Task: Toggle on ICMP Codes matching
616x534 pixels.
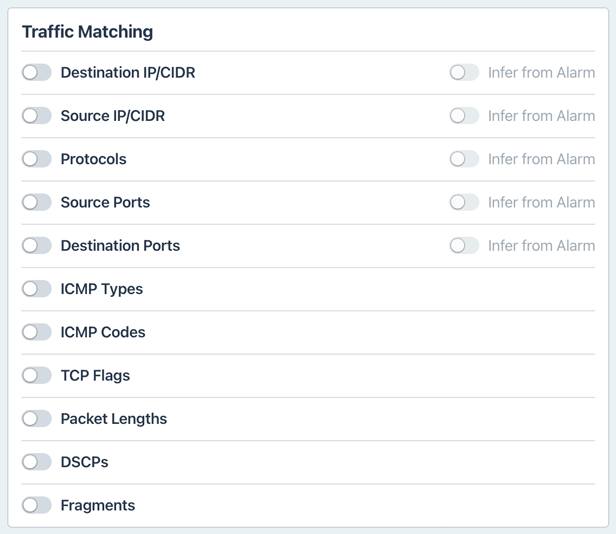Action: [x=37, y=332]
